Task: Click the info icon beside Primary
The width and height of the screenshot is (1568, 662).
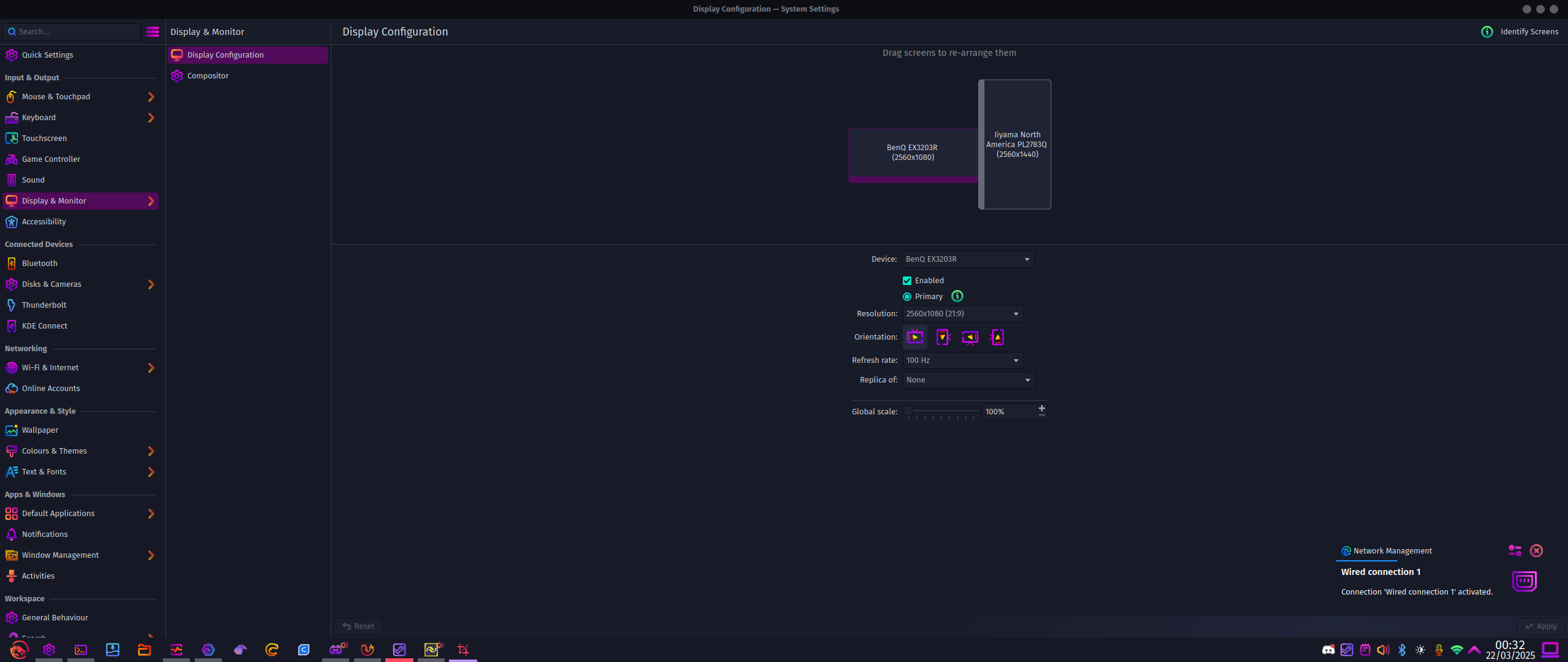Action: click(957, 297)
